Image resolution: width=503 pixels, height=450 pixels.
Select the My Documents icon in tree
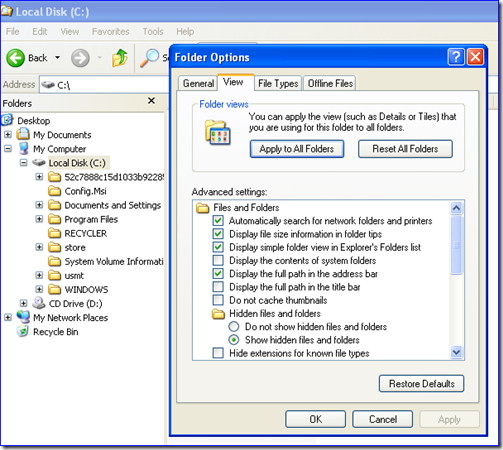[23, 134]
